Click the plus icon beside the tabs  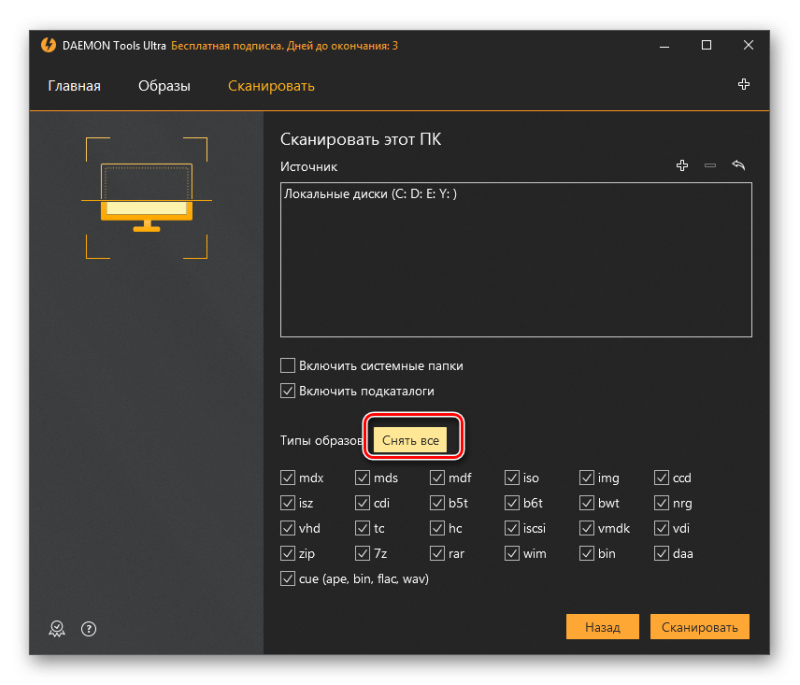[743, 84]
